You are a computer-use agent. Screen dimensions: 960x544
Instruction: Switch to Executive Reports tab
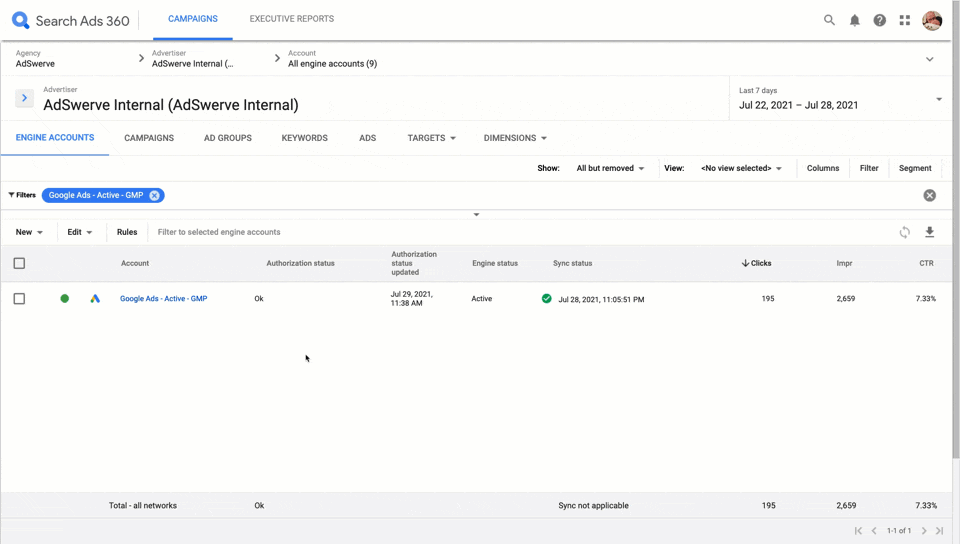click(x=291, y=19)
